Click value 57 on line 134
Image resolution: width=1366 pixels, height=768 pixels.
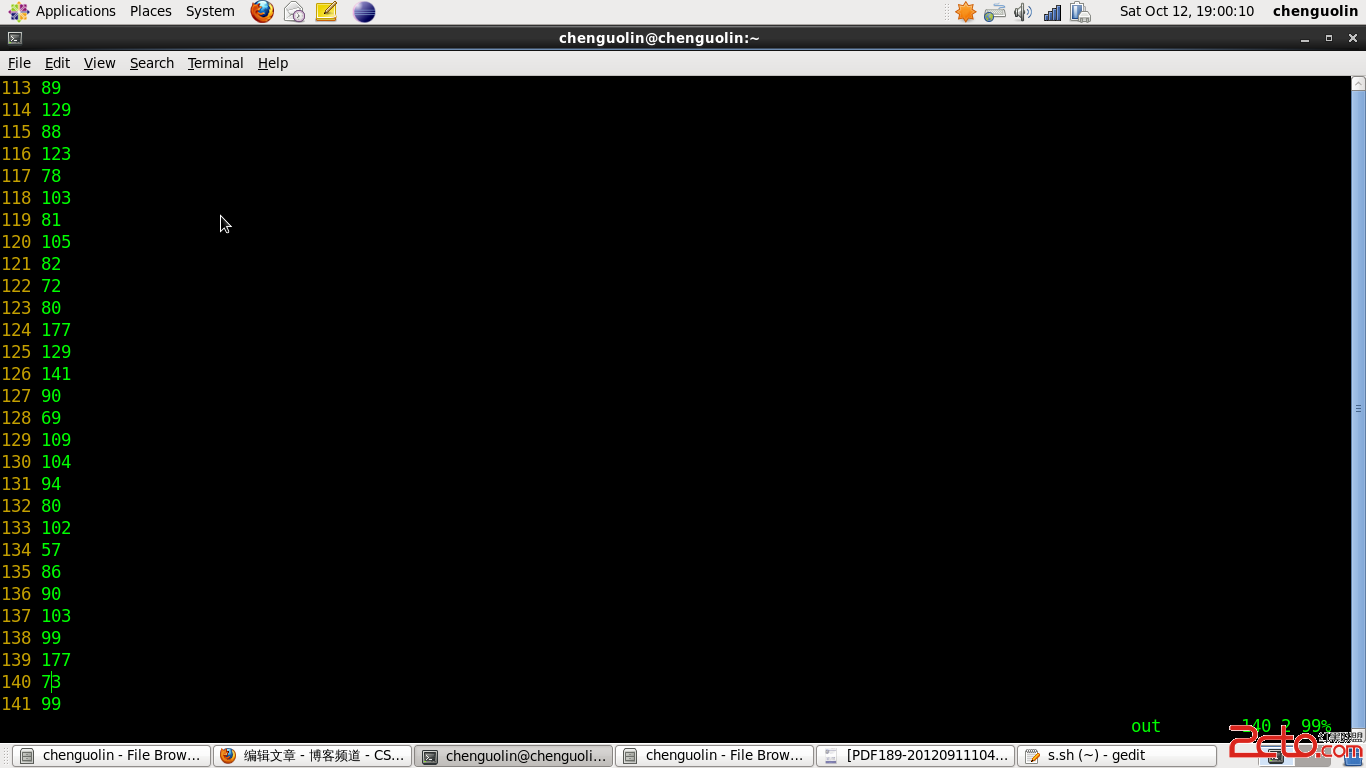51,550
